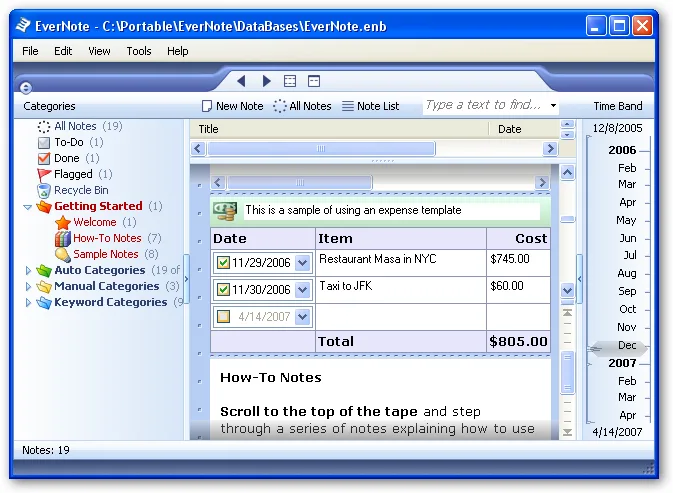The width and height of the screenshot is (673, 493).
Task: Open the View menu
Action: (99, 51)
